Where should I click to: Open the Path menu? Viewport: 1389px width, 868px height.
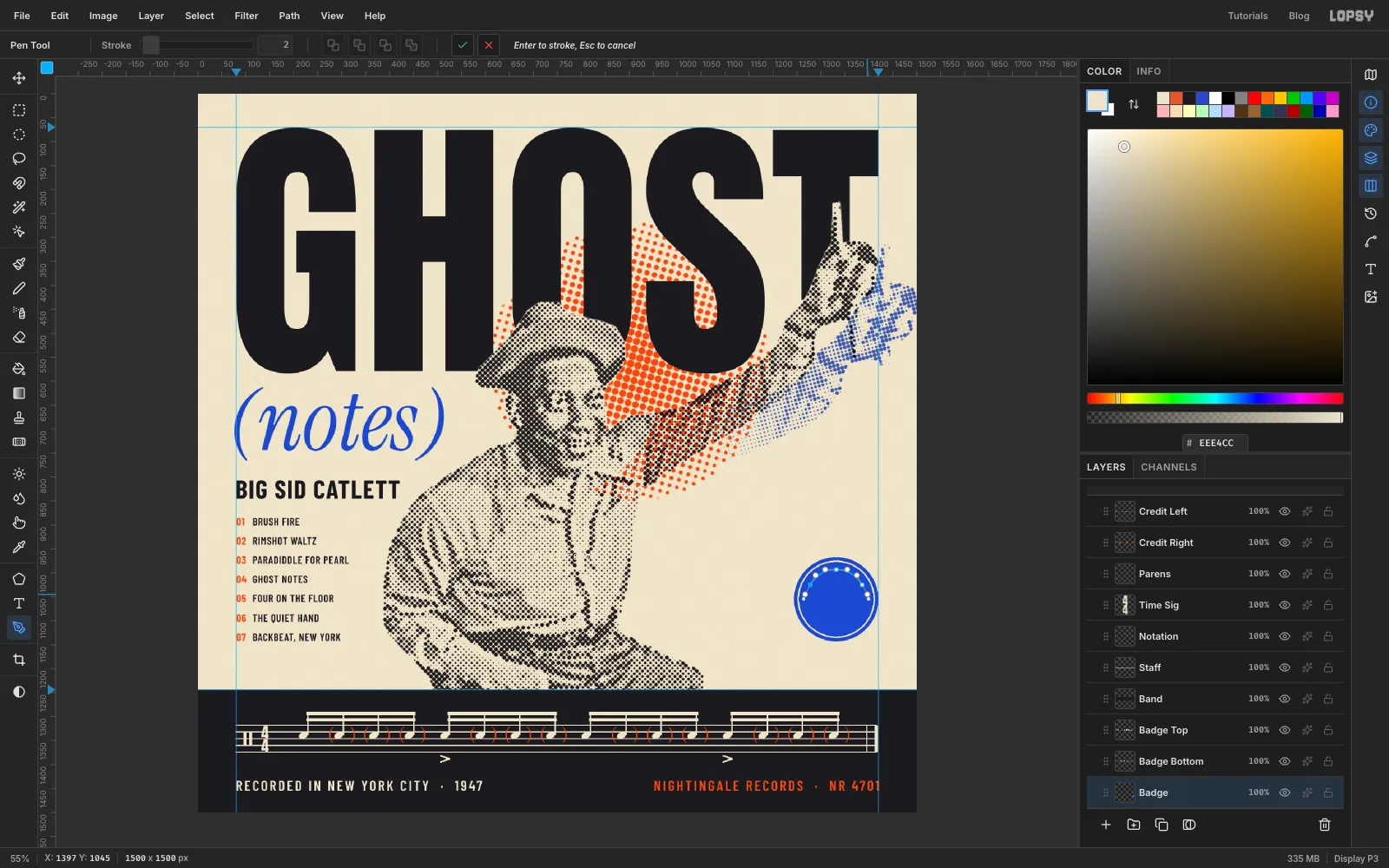click(x=289, y=16)
